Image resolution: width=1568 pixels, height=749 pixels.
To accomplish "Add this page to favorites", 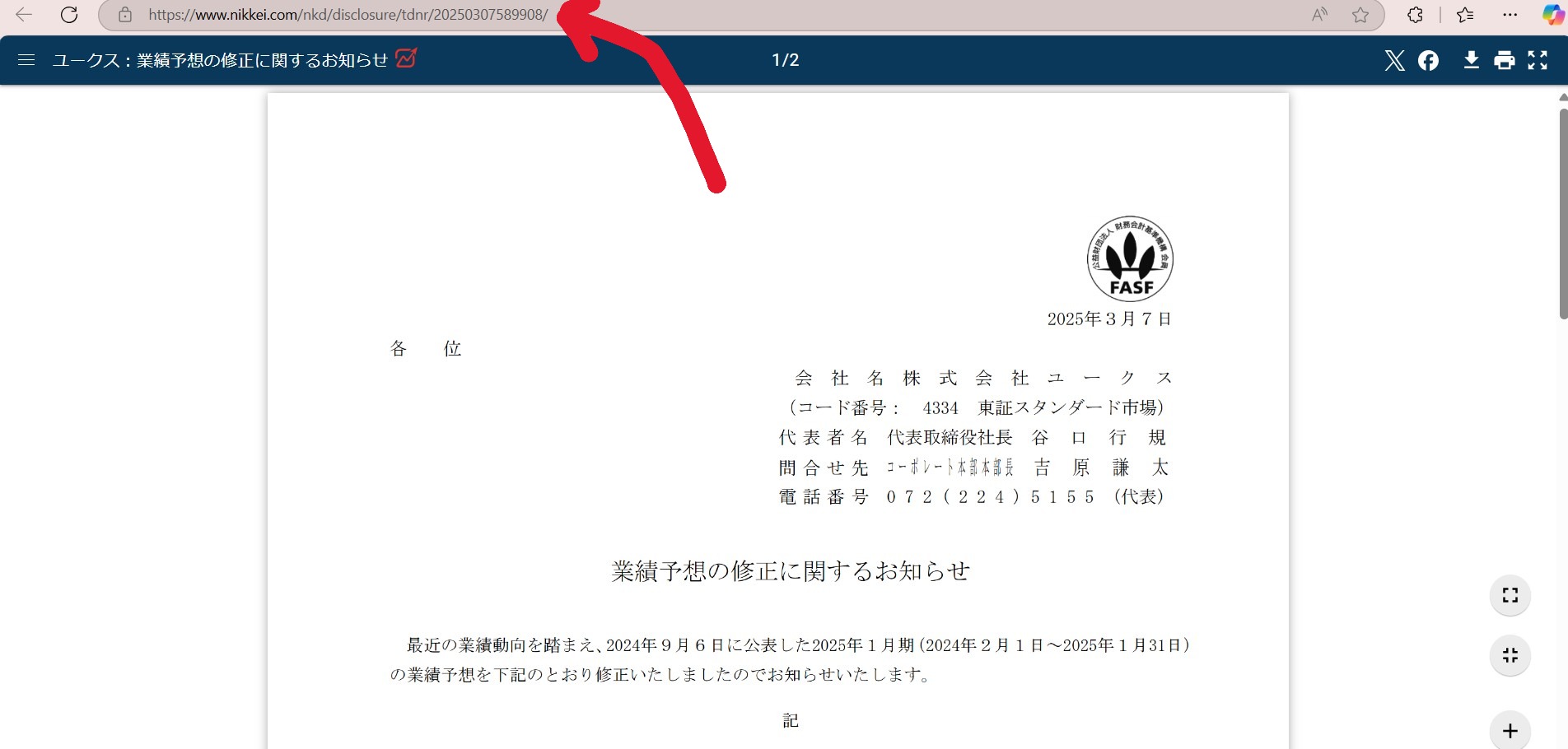I will point(1360,15).
